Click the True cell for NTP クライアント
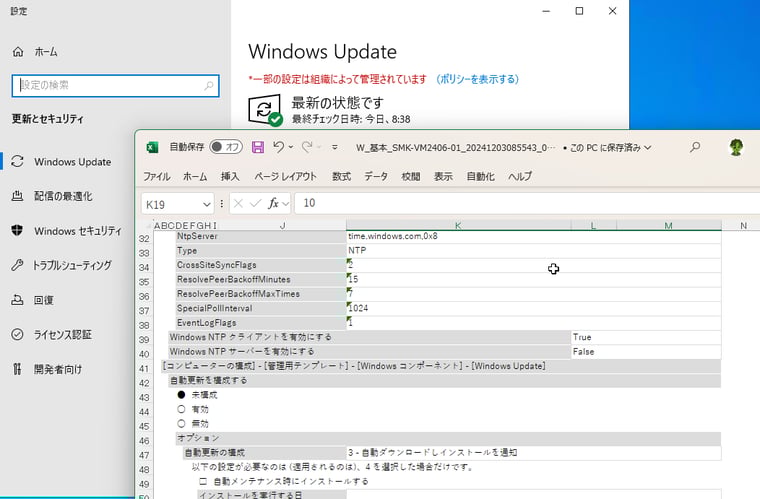The image size is (760, 499). [646, 337]
